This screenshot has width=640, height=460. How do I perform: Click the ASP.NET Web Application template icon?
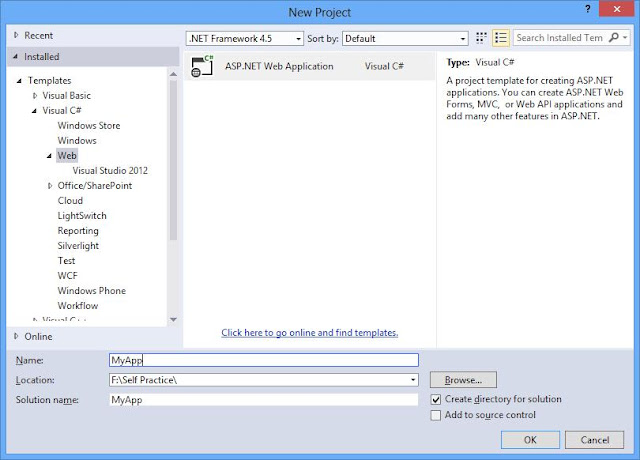[202, 66]
